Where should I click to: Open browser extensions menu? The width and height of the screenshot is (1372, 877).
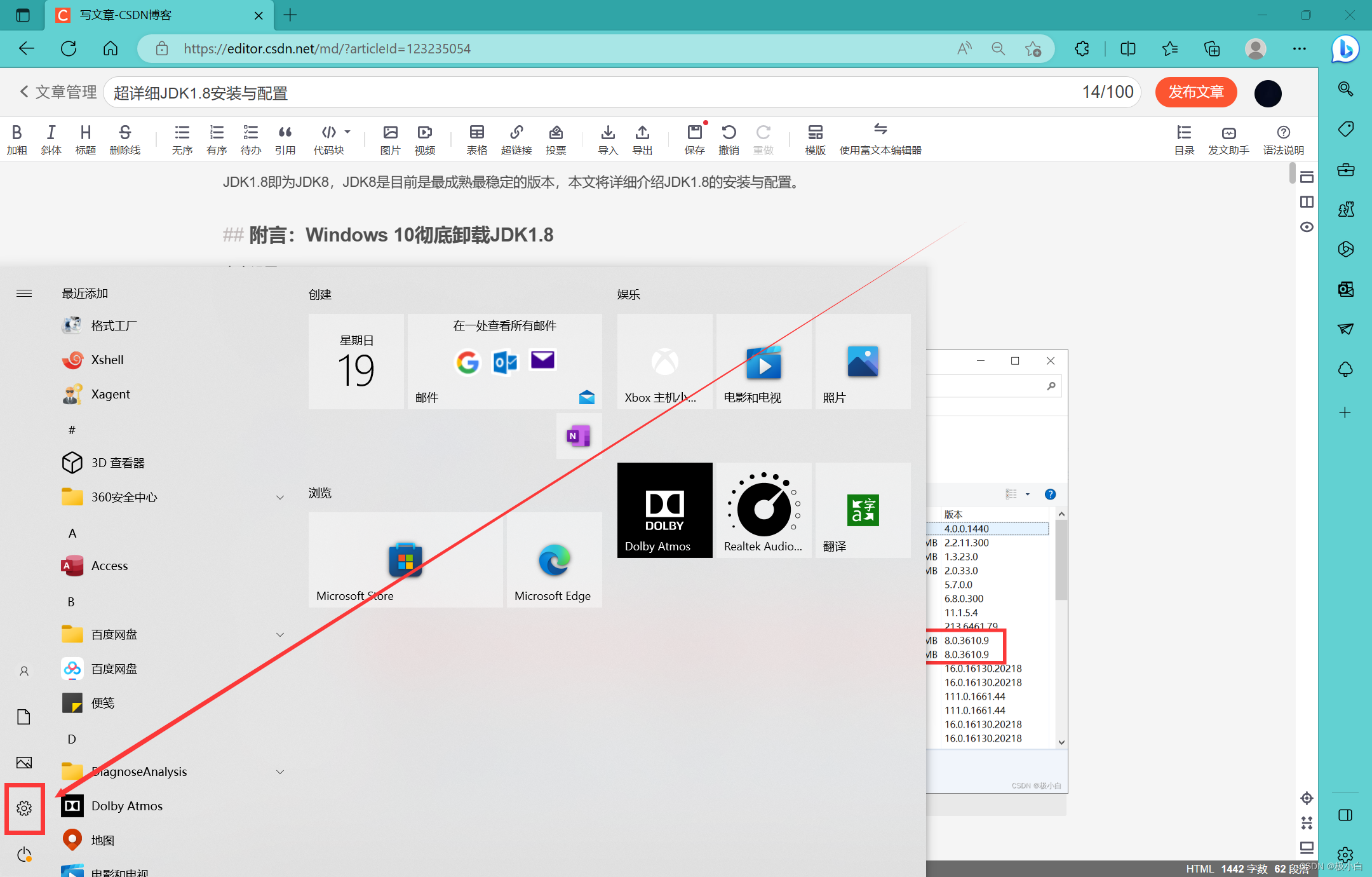coord(1082,49)
